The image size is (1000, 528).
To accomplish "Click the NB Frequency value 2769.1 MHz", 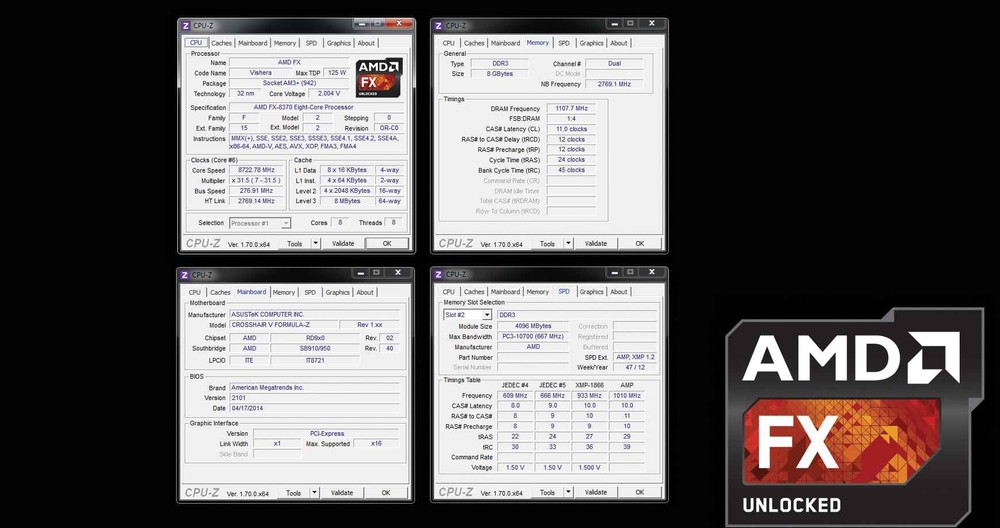I will point(614,84).
